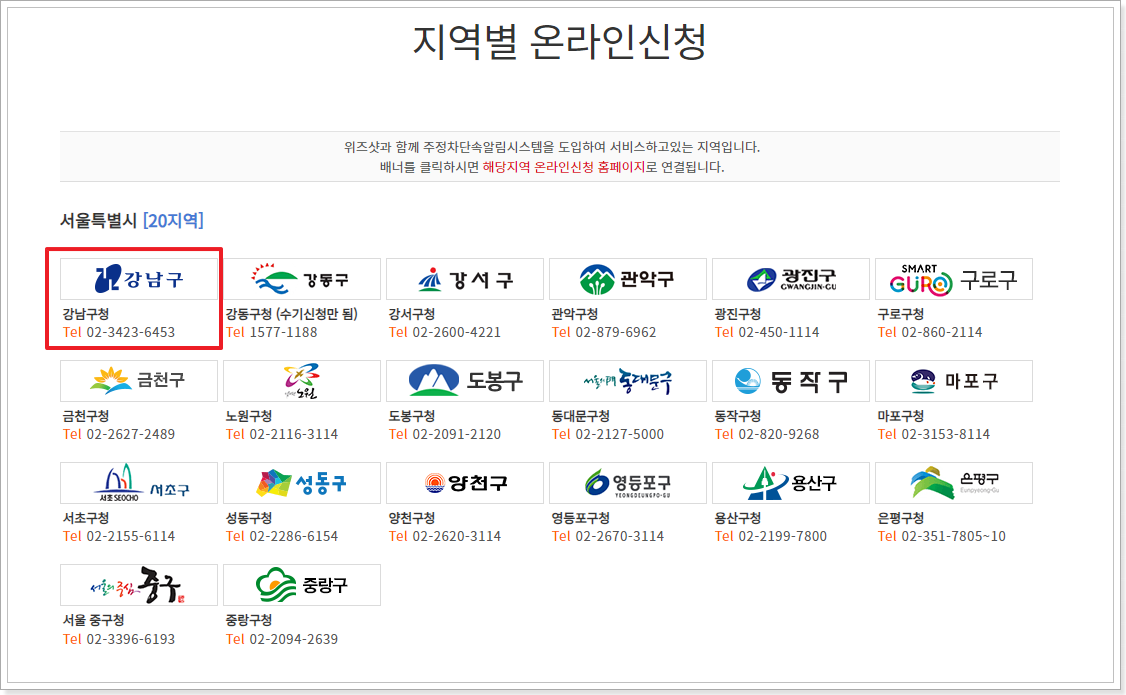Open the 마포구 district banner

click(x=954, y=381)
